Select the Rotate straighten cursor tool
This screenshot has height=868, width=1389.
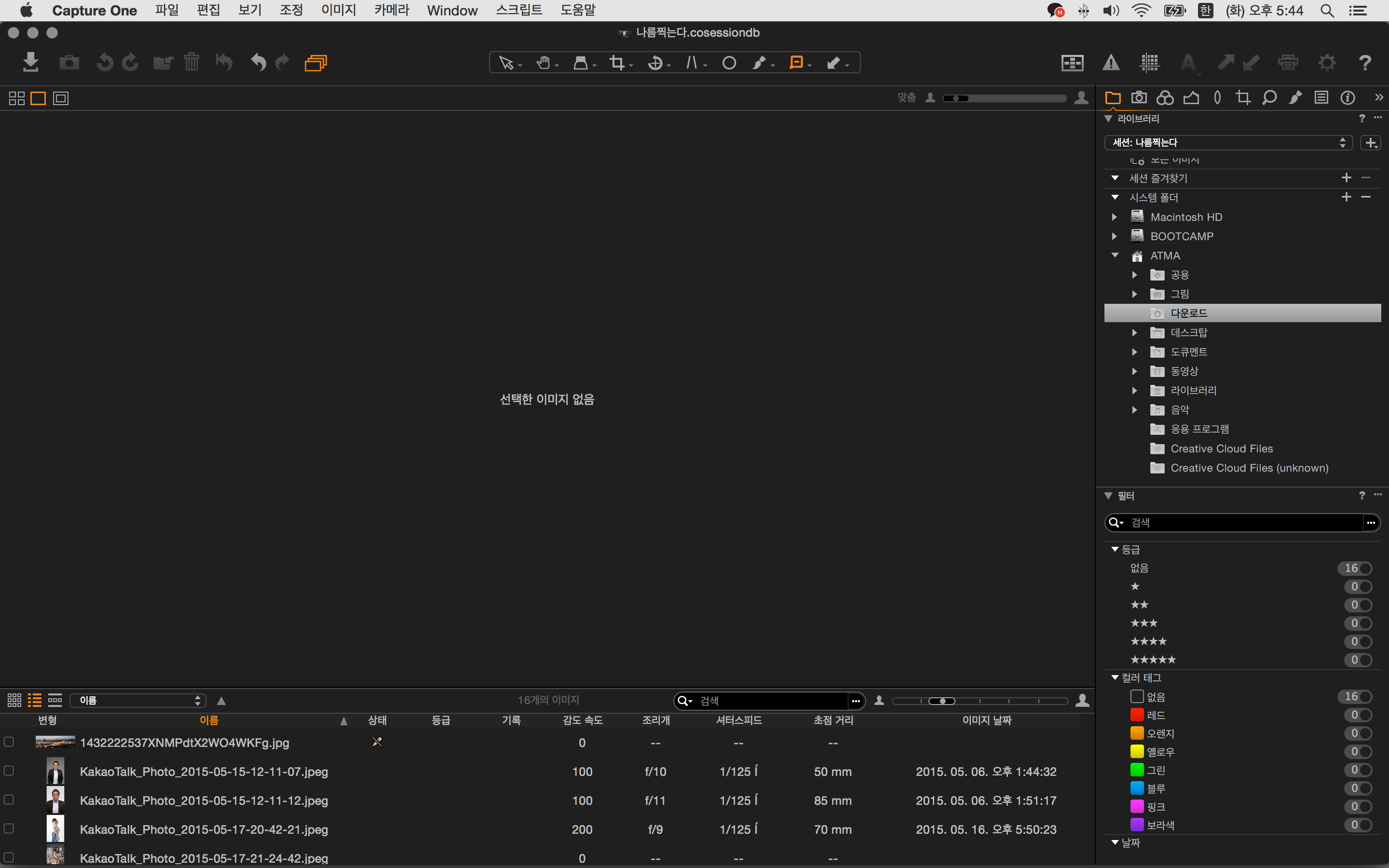pyautogui.click(x=655, y=63)
